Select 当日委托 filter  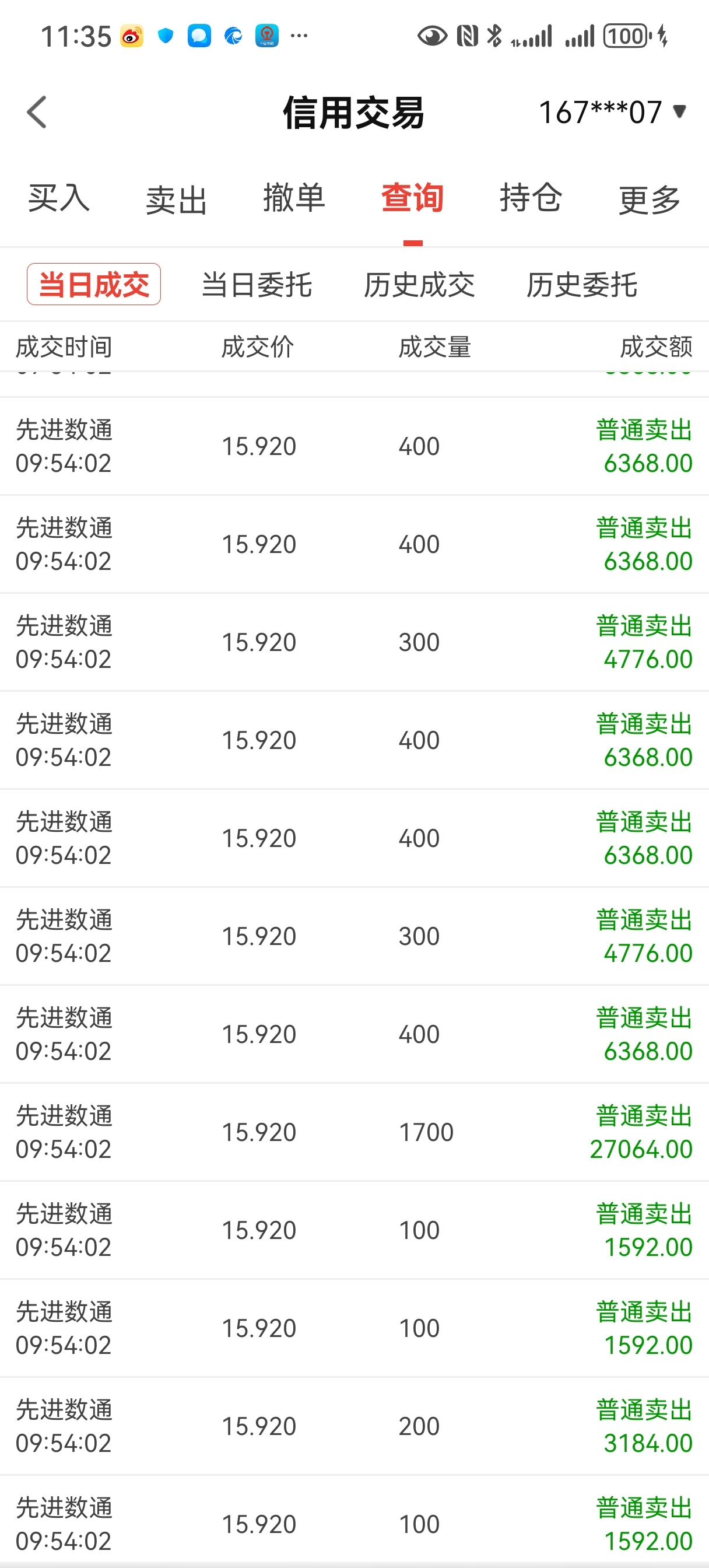point(256,285)
